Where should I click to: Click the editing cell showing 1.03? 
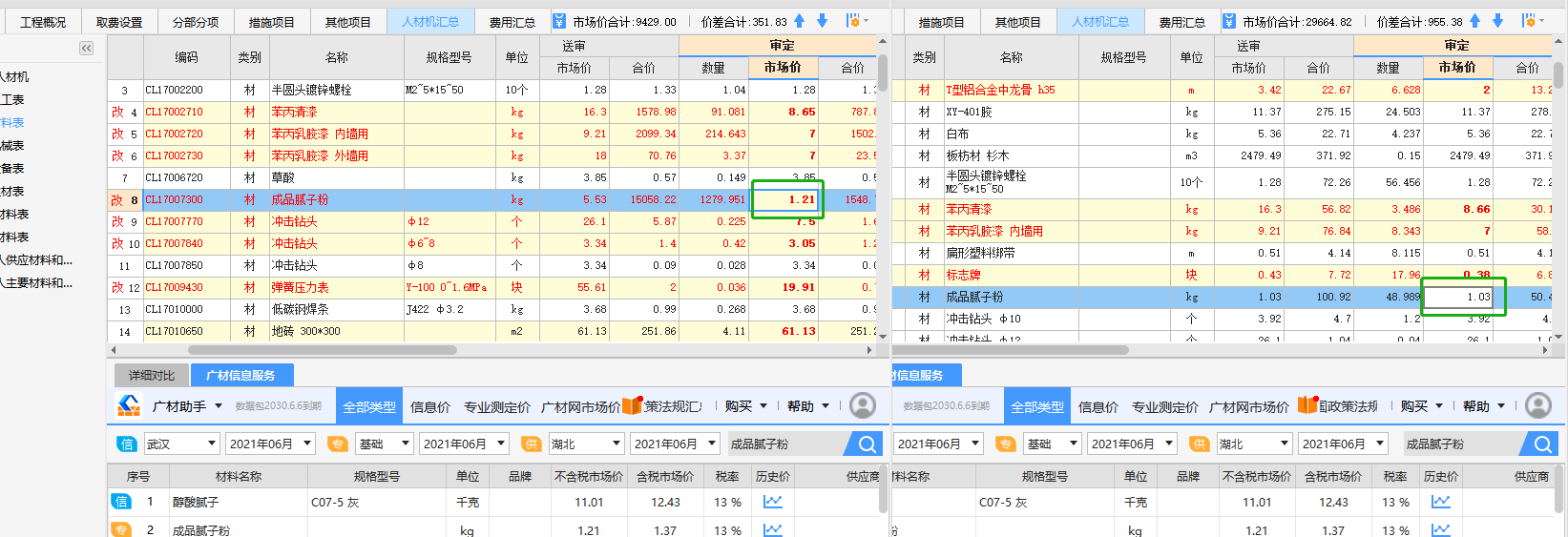[1460, 297]
